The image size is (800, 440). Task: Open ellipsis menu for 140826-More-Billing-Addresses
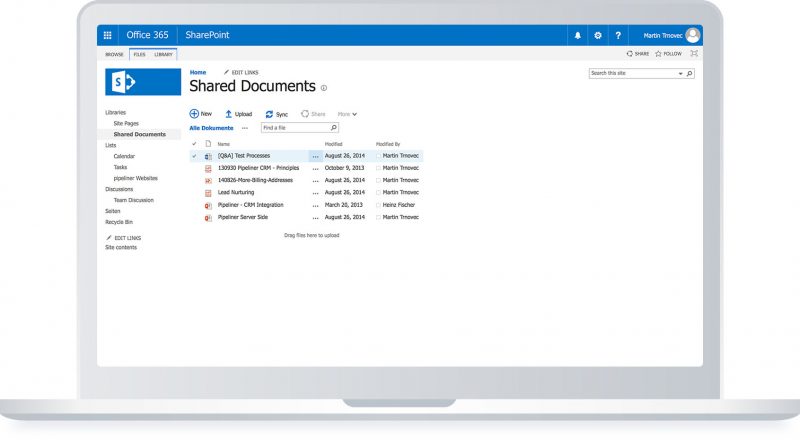click(315, 181)
